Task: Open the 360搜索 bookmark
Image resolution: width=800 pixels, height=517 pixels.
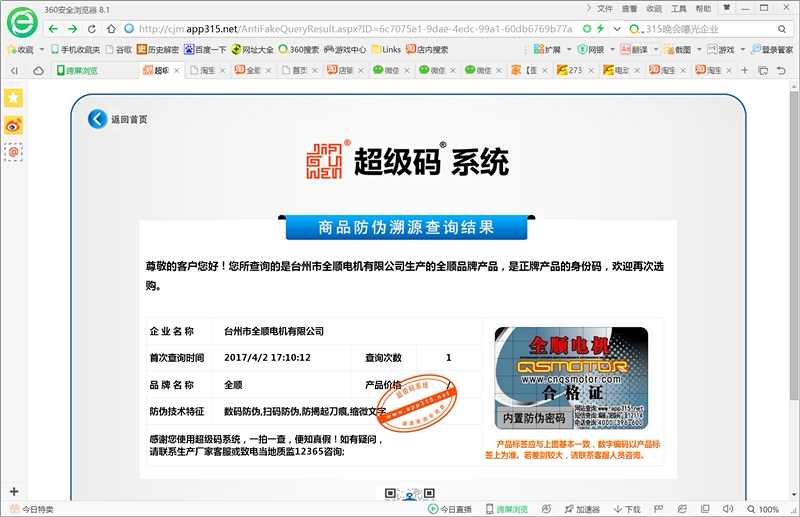Action: coord(298,50)
